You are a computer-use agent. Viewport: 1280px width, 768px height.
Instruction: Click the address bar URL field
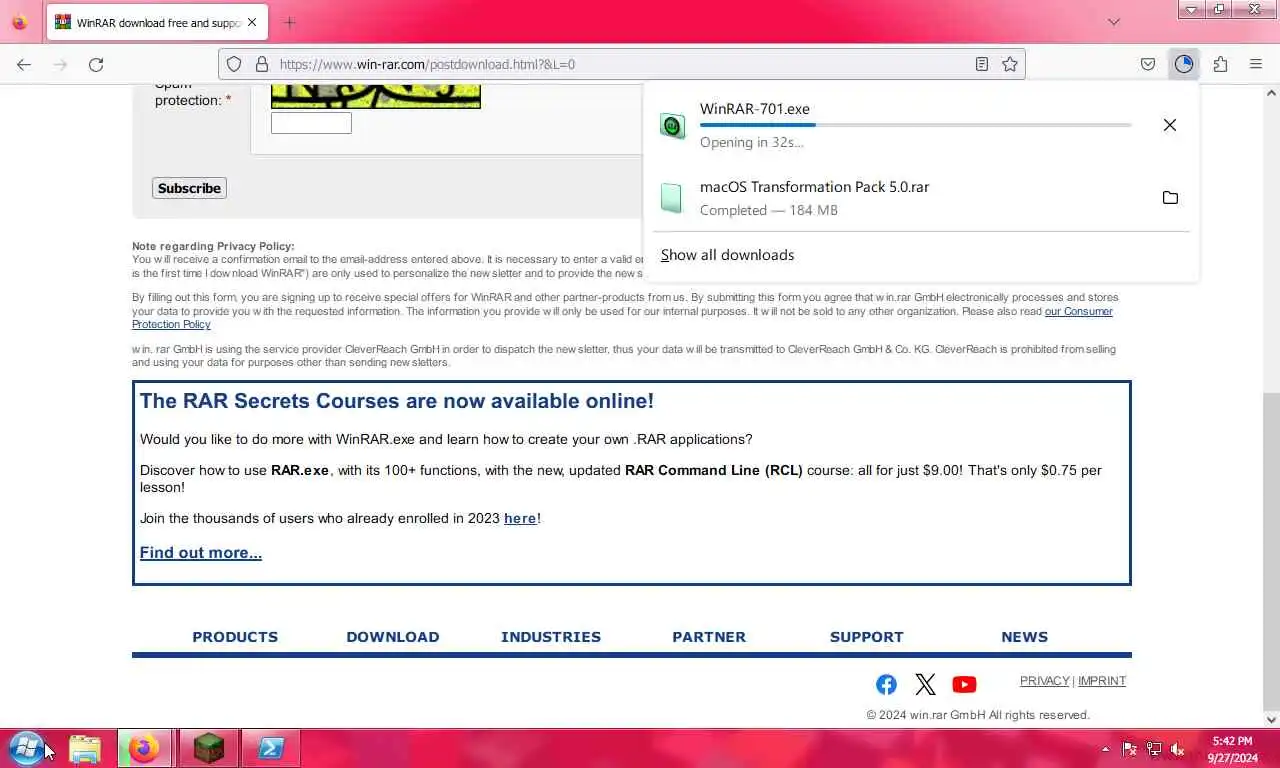[x=620, y=64]
